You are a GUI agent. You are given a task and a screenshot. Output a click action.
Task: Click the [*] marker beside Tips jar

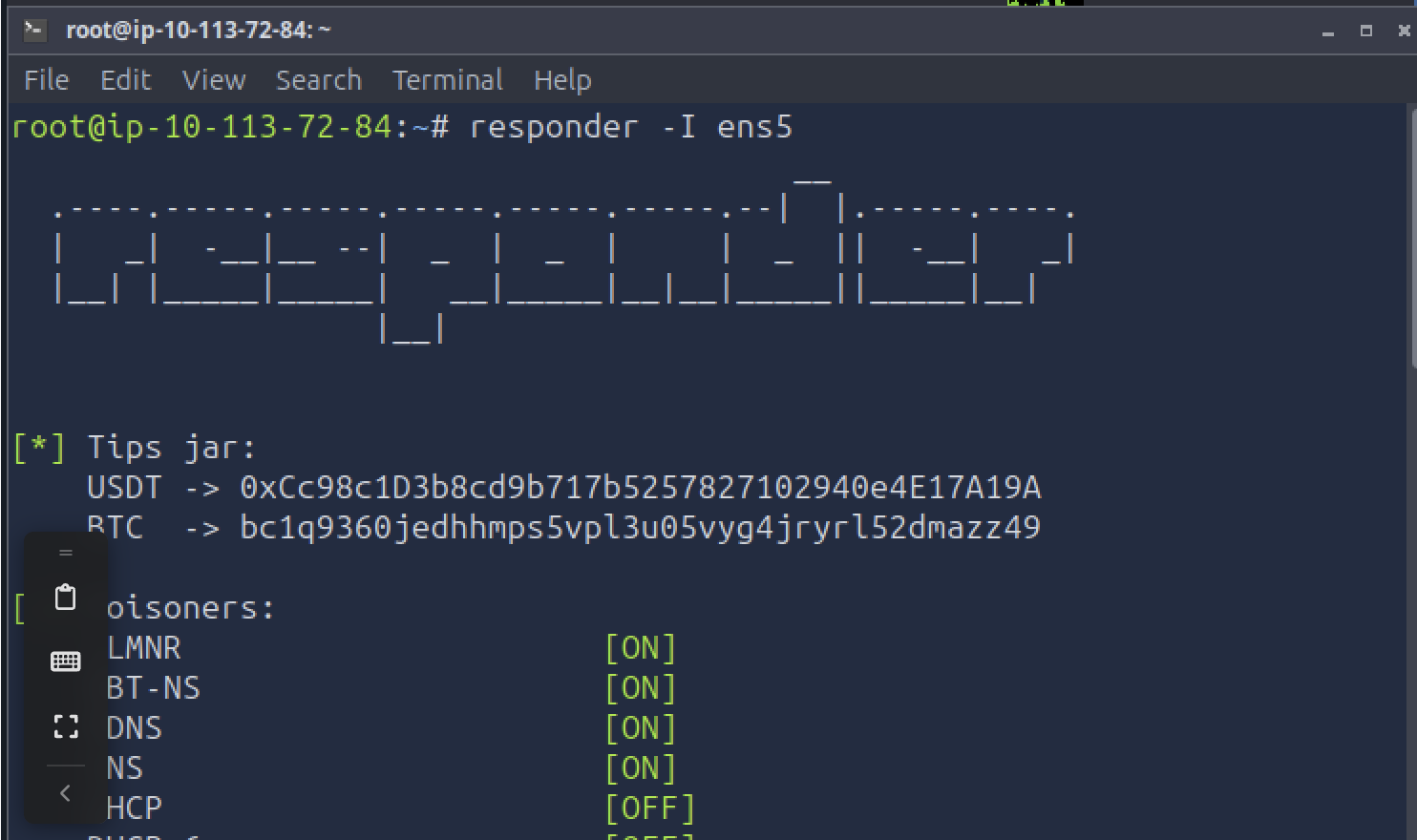(x=39, y=448)
